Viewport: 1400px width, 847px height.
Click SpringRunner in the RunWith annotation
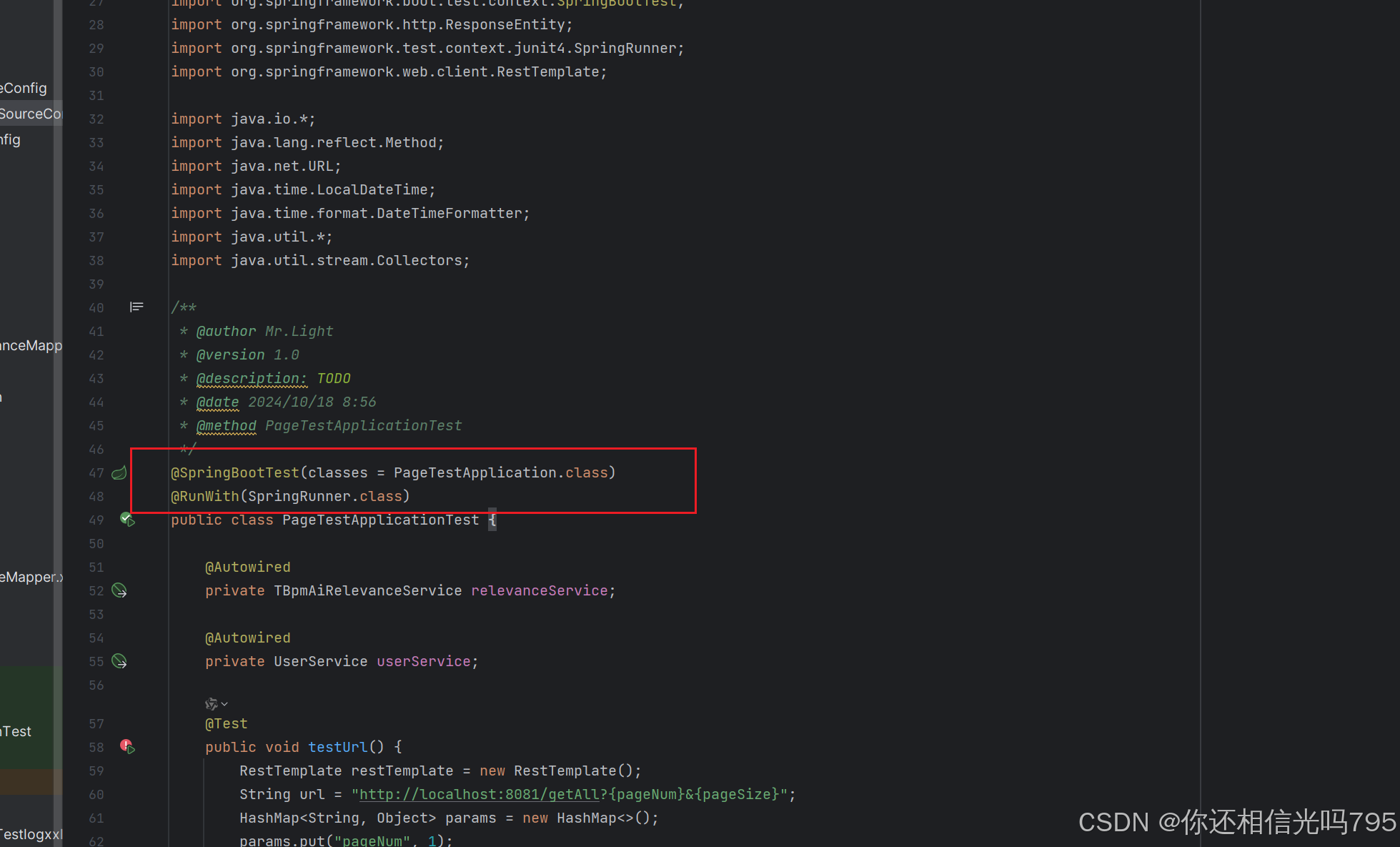coord(299,496)
